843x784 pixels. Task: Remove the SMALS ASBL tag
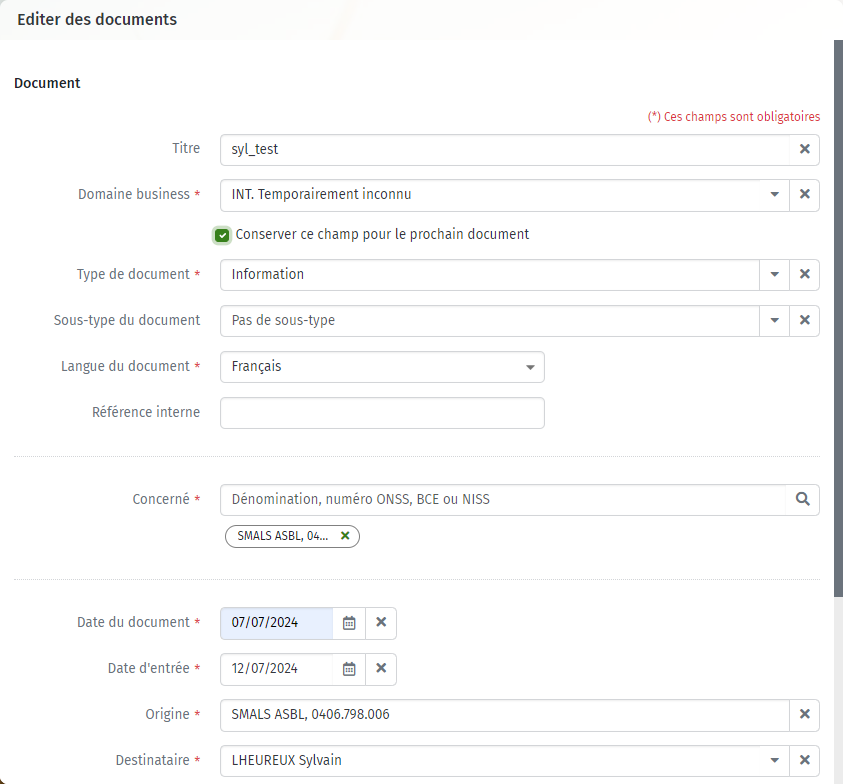point(345,536)
